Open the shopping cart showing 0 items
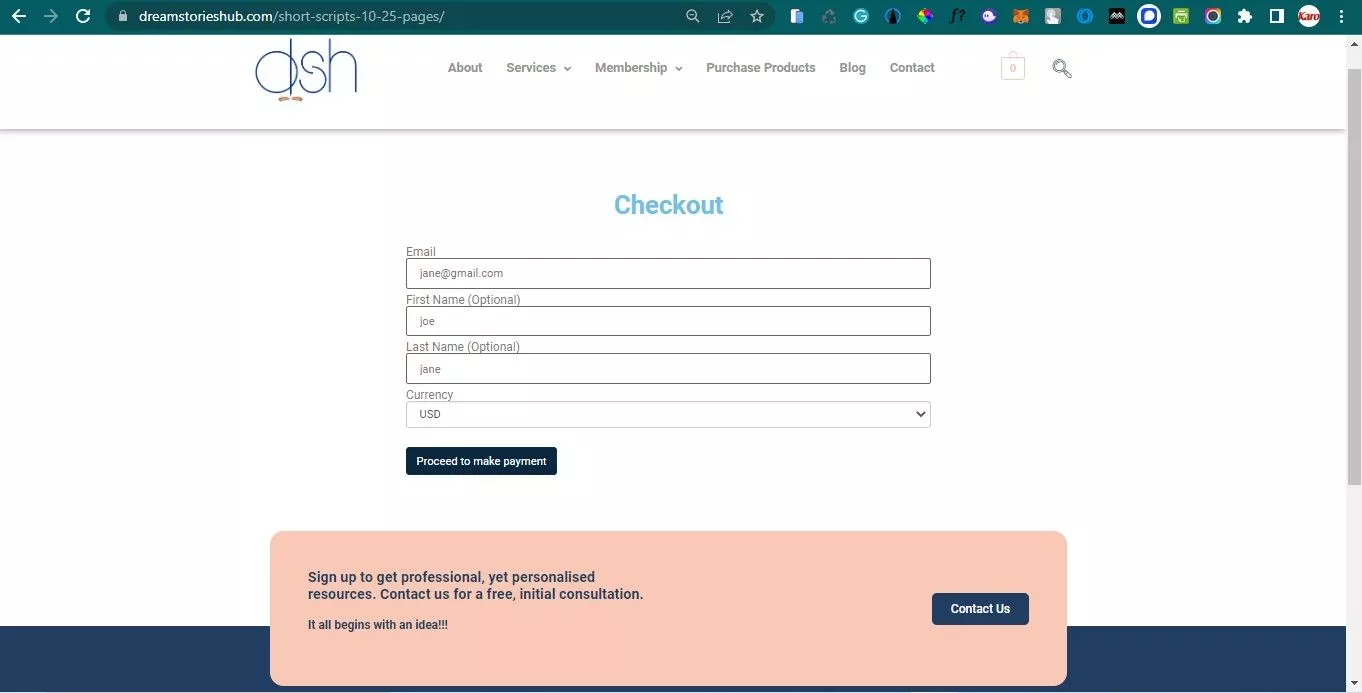 tap(1012, 67)
